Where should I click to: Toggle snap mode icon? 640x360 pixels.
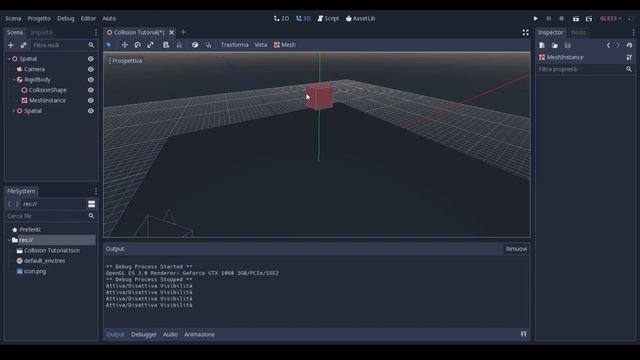[x=208, y=45]
